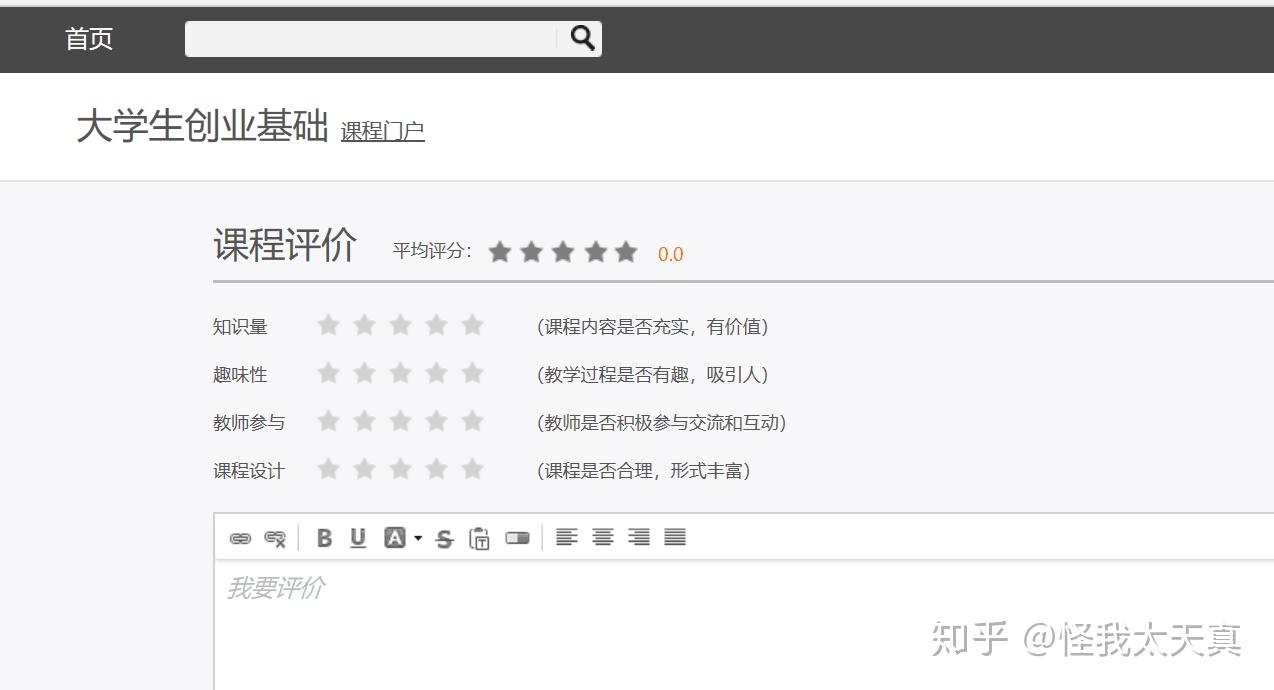This screenshot has width=1274, height=690.
Task: Give 课程设计 a five-star rating
Action: pyautogui.click(x=473, y=469)
